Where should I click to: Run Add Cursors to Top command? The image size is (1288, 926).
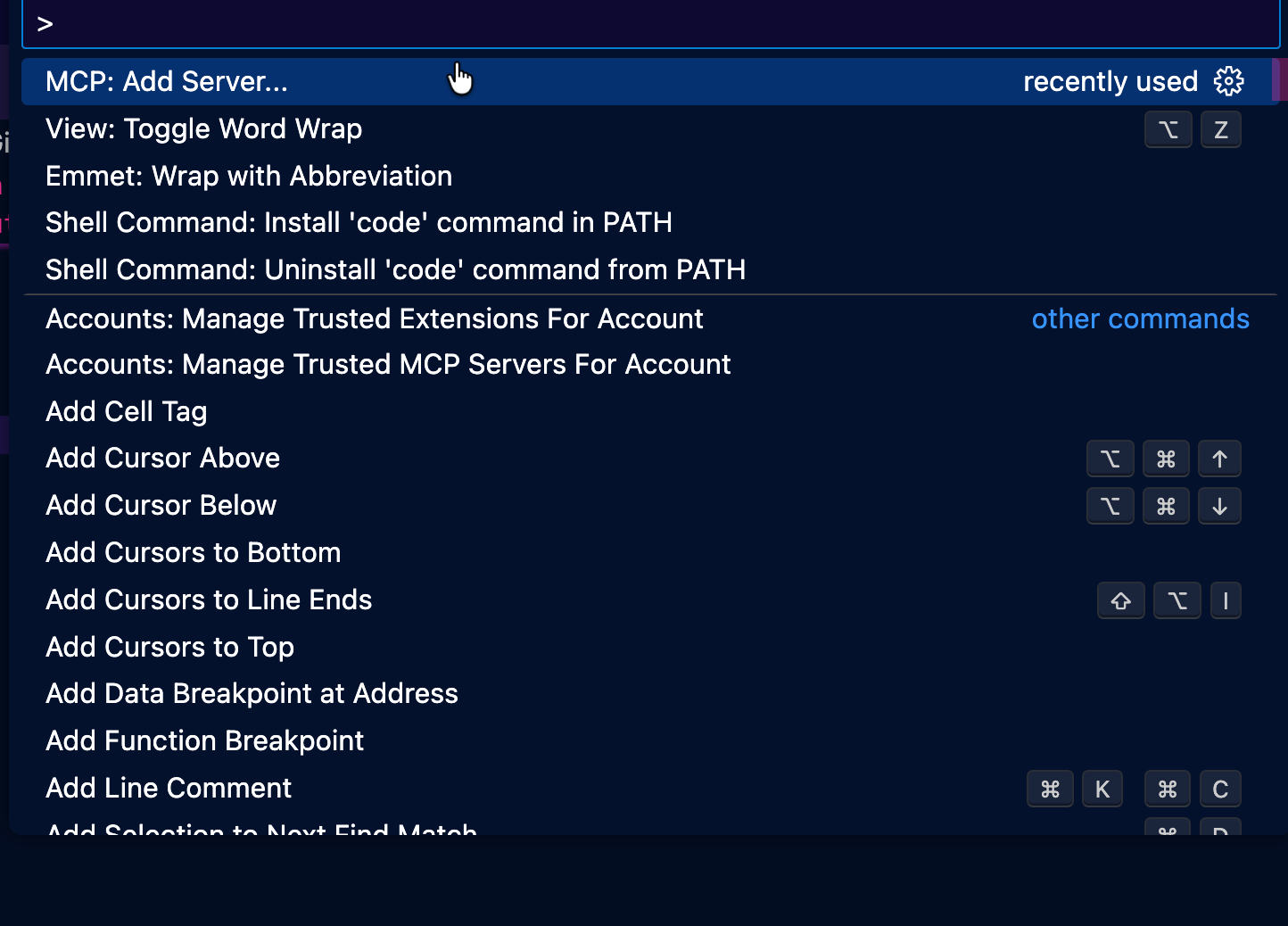pyautogui.click(x=169, y=648)
